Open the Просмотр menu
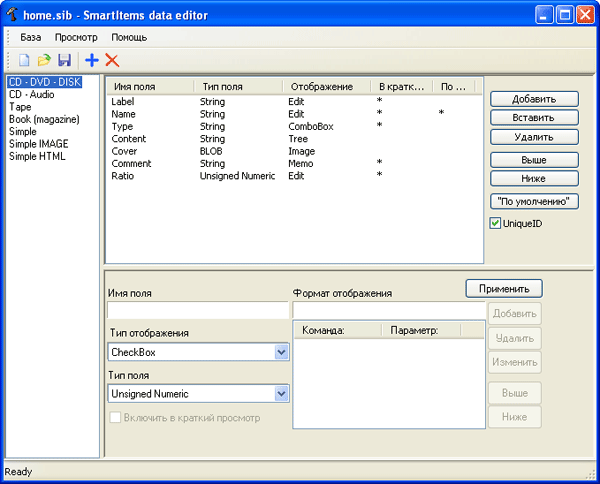600x484 pixels. coord(76,37)
